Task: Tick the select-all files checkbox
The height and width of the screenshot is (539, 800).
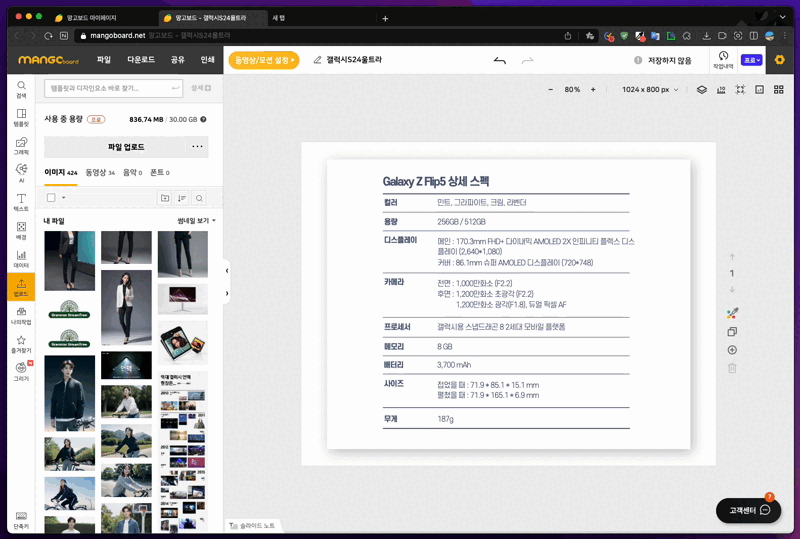Action: (51, 198)
